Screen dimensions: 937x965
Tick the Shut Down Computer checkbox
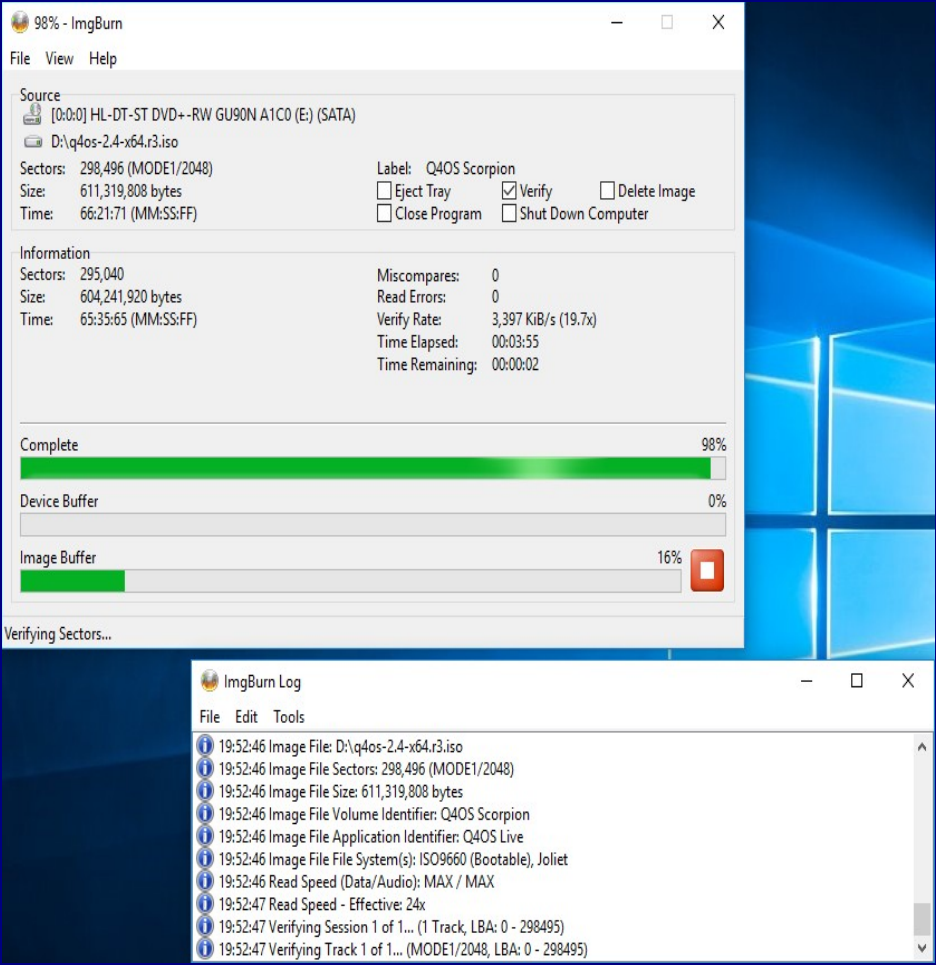(x=509, y=214)
